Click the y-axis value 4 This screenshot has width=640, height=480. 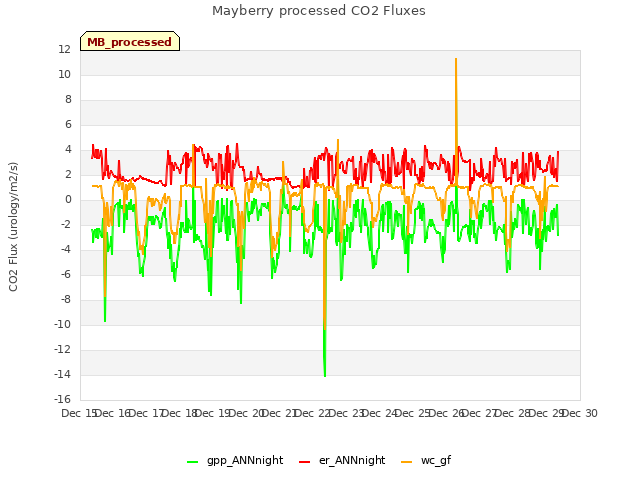click(68, 149)
